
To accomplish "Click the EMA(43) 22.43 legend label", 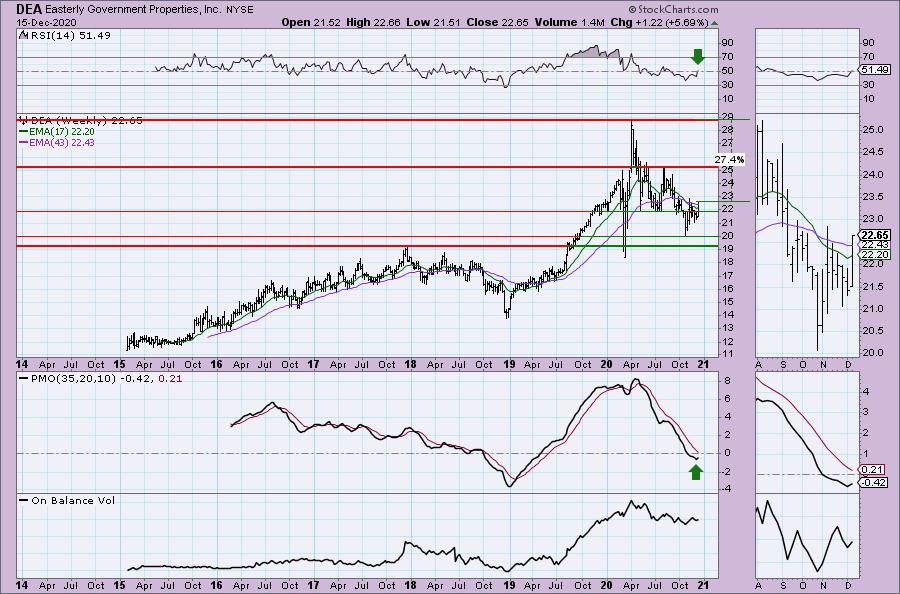I will 62,142.
